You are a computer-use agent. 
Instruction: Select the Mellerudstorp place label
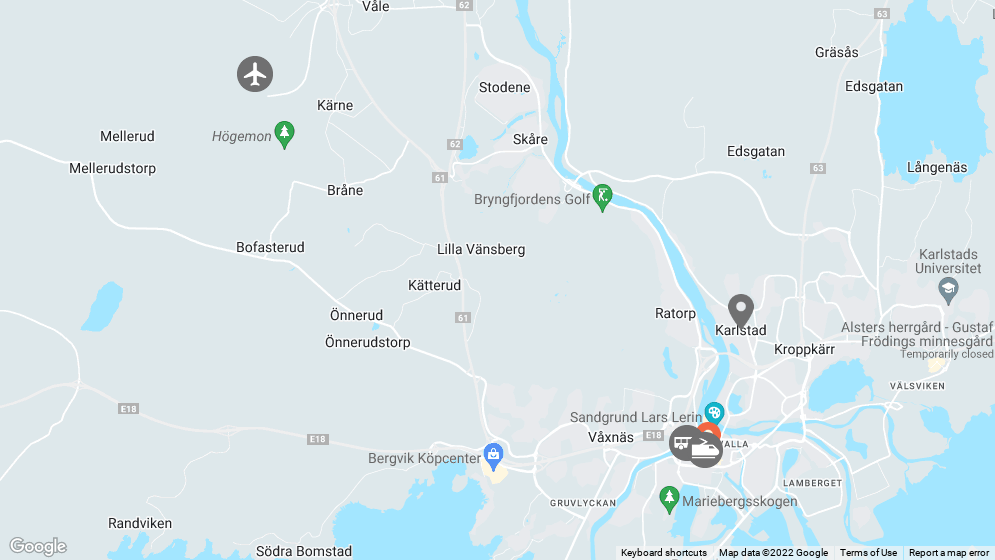[112, 169]
